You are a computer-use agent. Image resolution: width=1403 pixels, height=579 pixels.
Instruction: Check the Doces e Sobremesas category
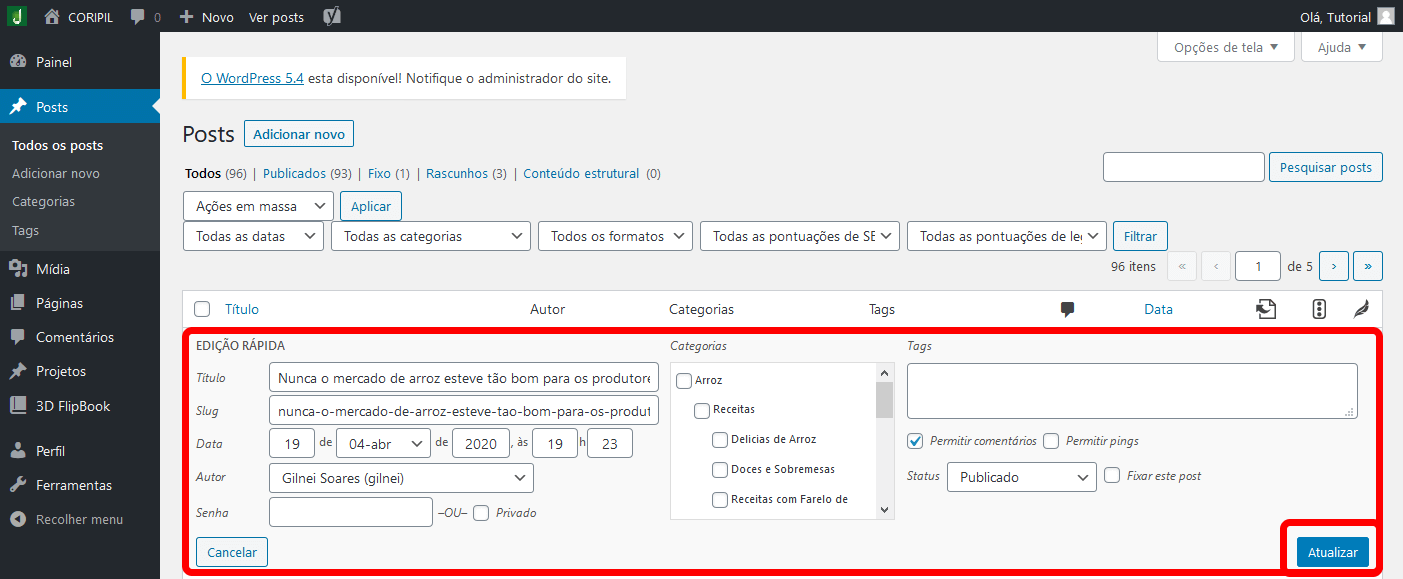[720, 470]
